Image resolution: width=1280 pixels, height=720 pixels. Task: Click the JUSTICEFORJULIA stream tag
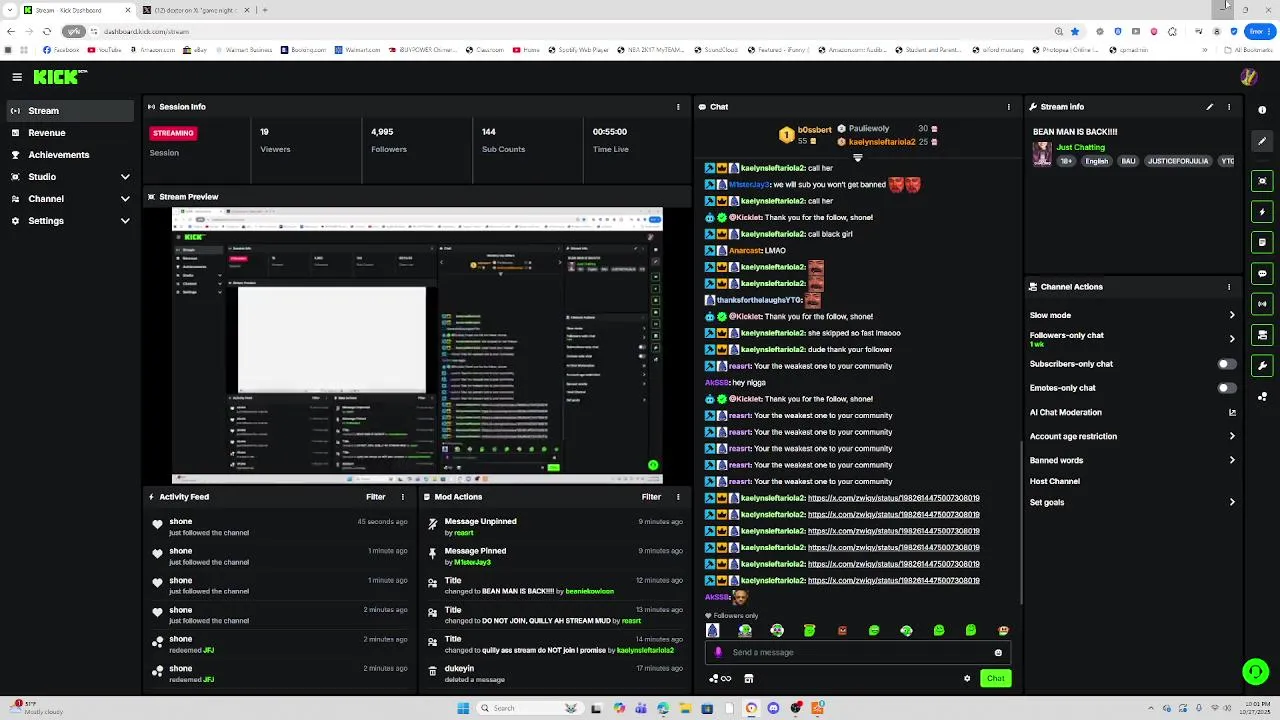click(x=1178, y=161)
